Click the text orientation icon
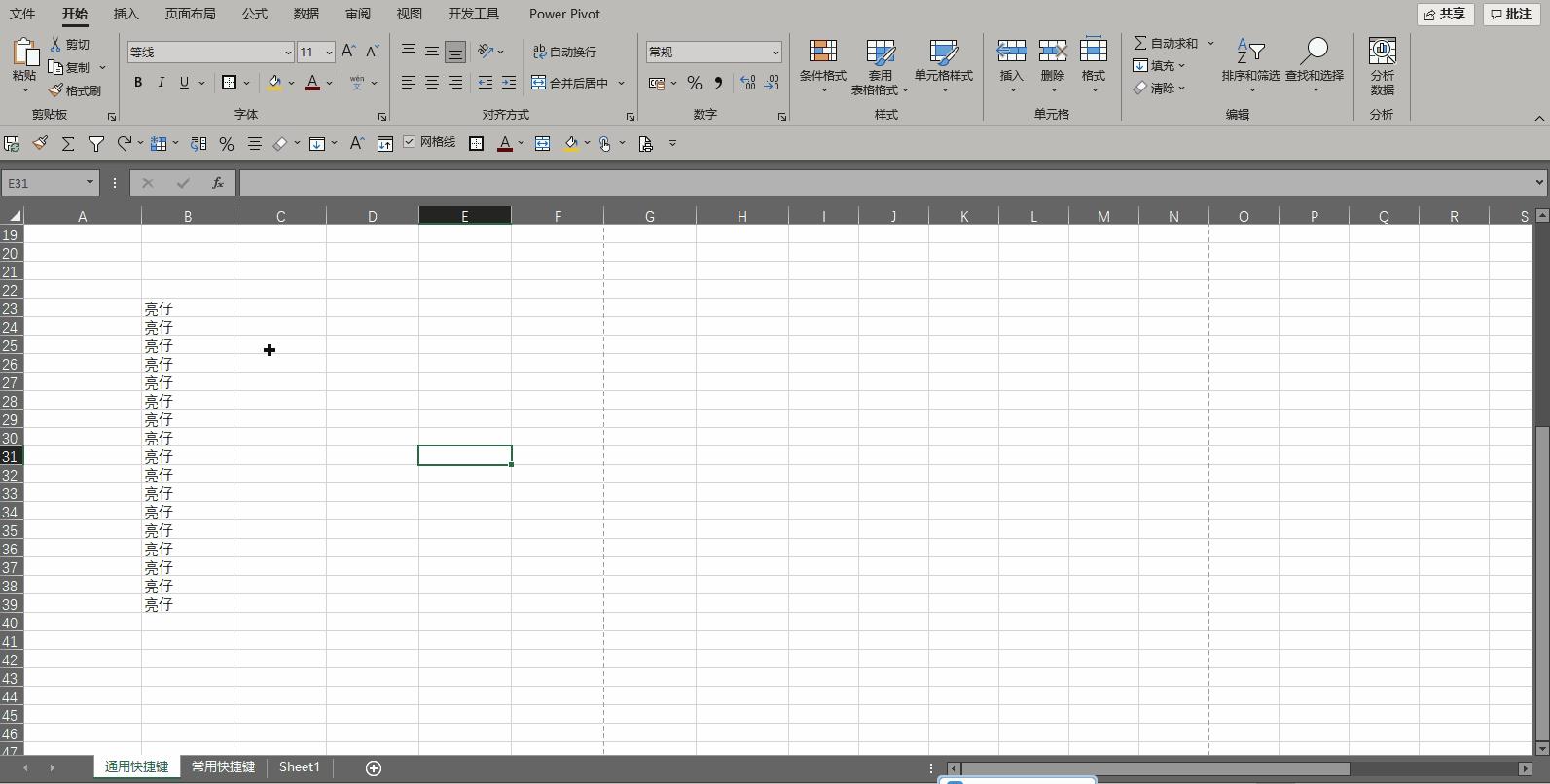The width and height of the screenshot is (1550, 784). (x=486, y=52)
